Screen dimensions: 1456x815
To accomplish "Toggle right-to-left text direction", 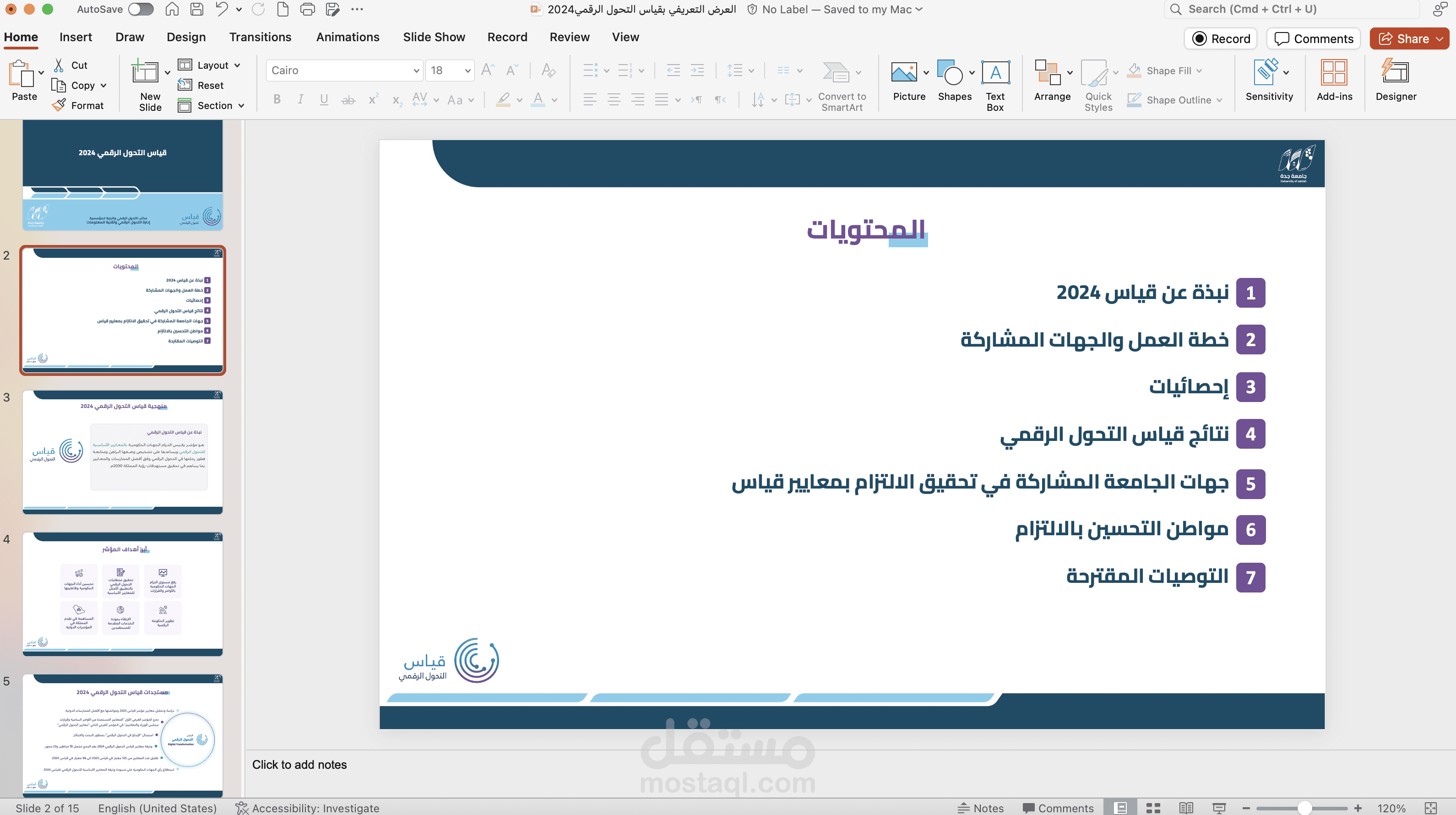I will (719, 100).
